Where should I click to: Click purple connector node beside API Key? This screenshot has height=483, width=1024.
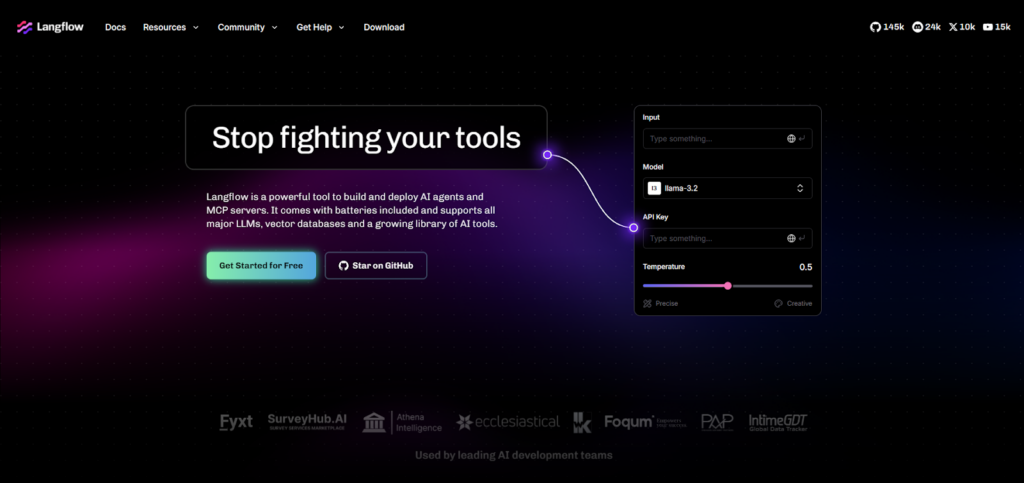pos(633,228)
